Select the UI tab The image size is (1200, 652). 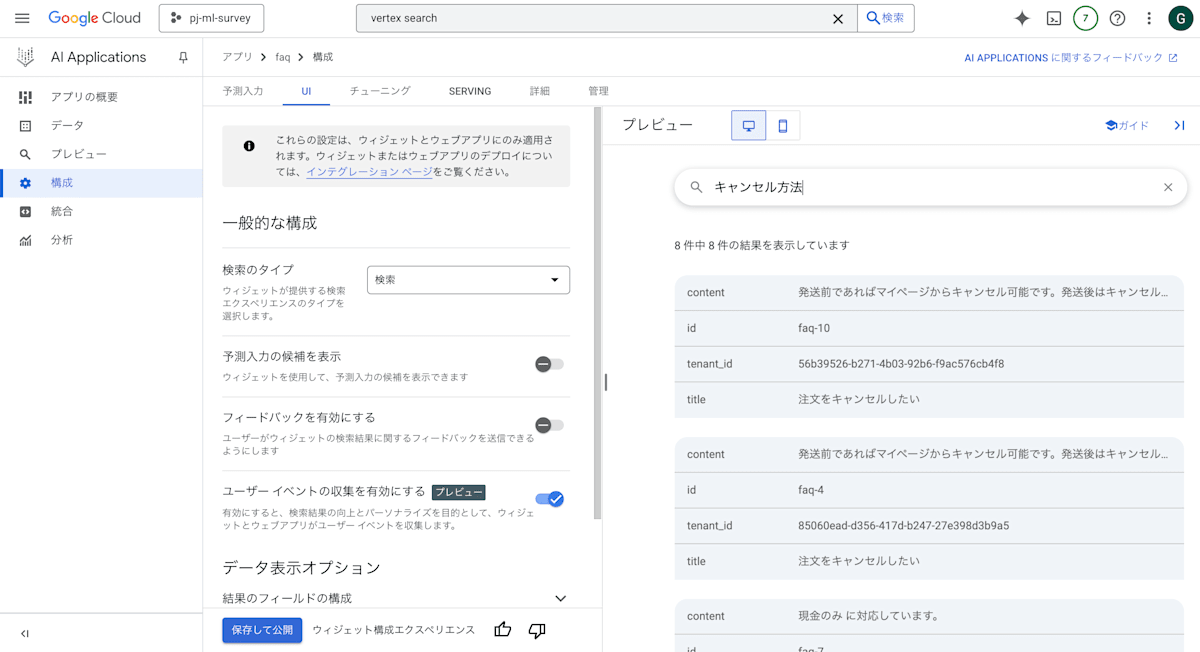[x=306, y=91]
